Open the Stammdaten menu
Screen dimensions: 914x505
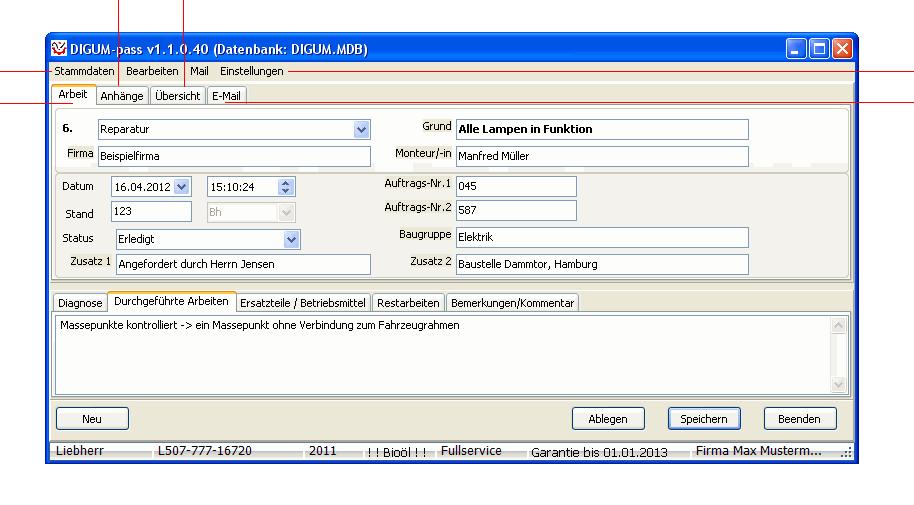tap(84, 71)
